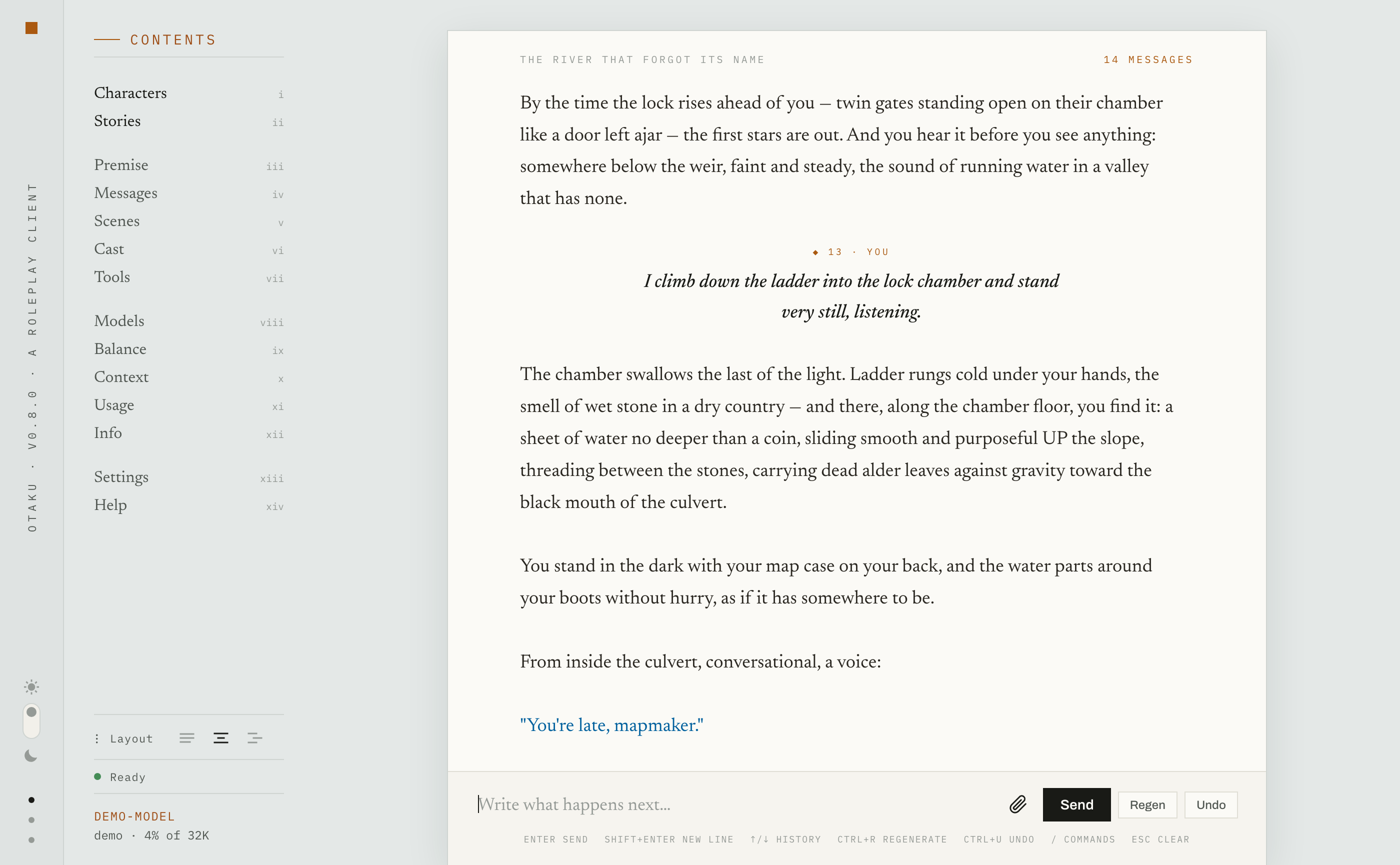Select the sun light-theme icon
The height and width of the screenshot is (865, 1400).
click(x=31, y=686)
